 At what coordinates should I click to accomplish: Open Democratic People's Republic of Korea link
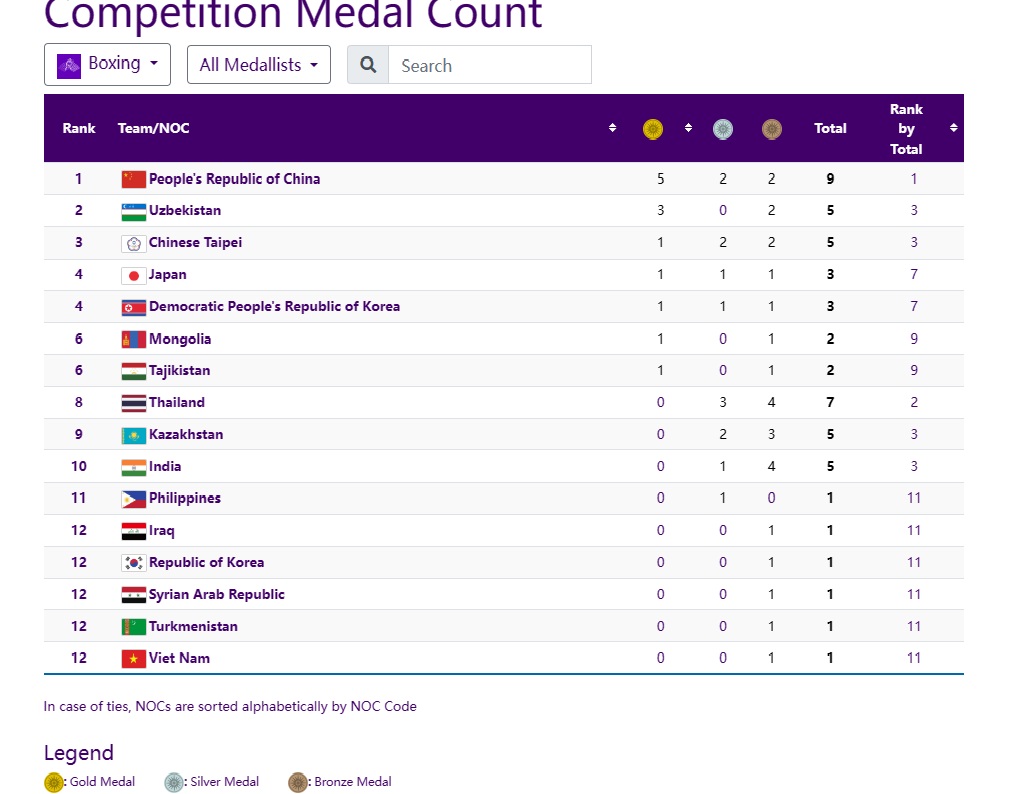click(x=274, y=306)
